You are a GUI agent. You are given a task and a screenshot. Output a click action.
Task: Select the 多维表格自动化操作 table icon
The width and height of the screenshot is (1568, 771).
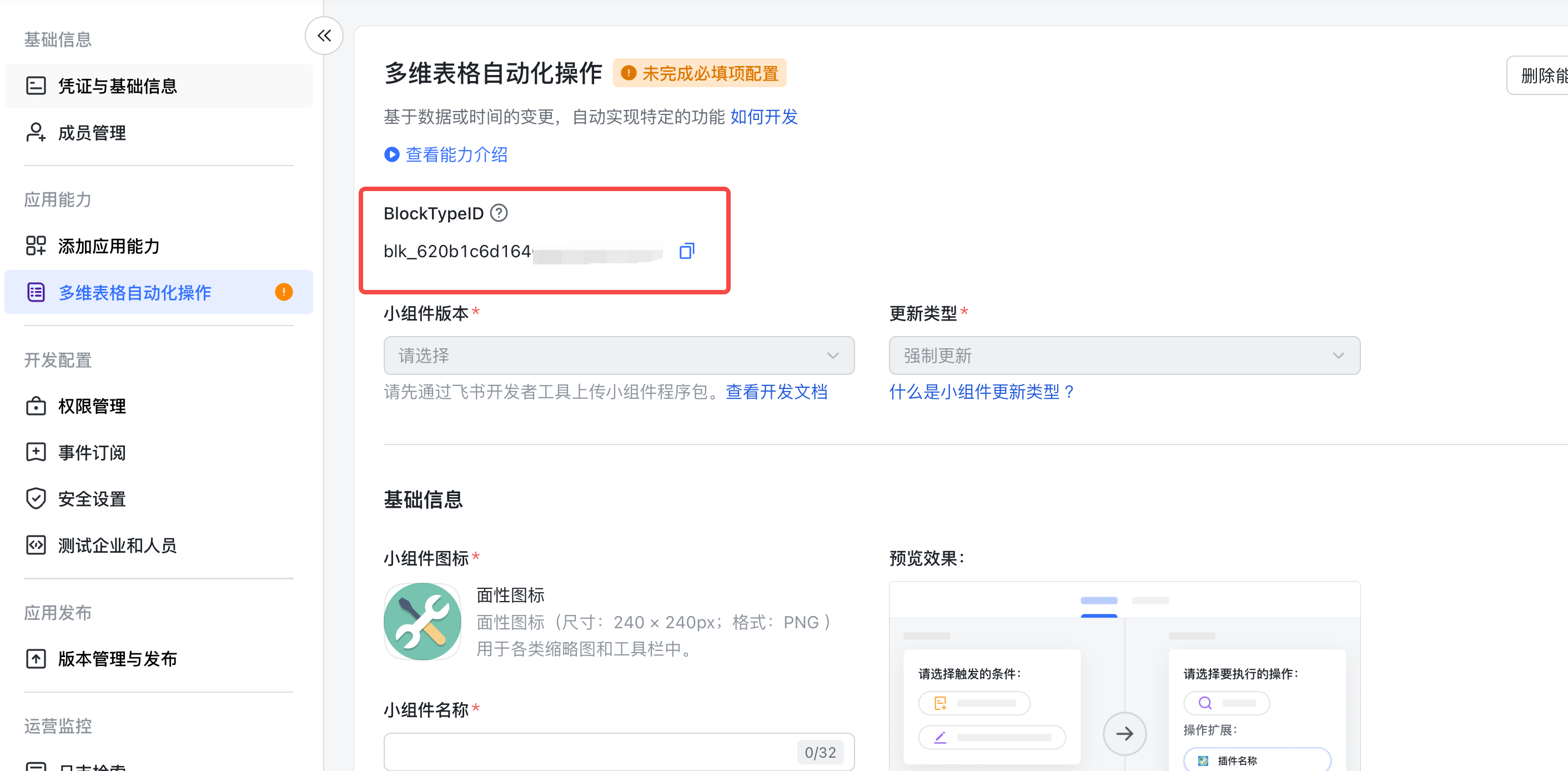(36, 292)
